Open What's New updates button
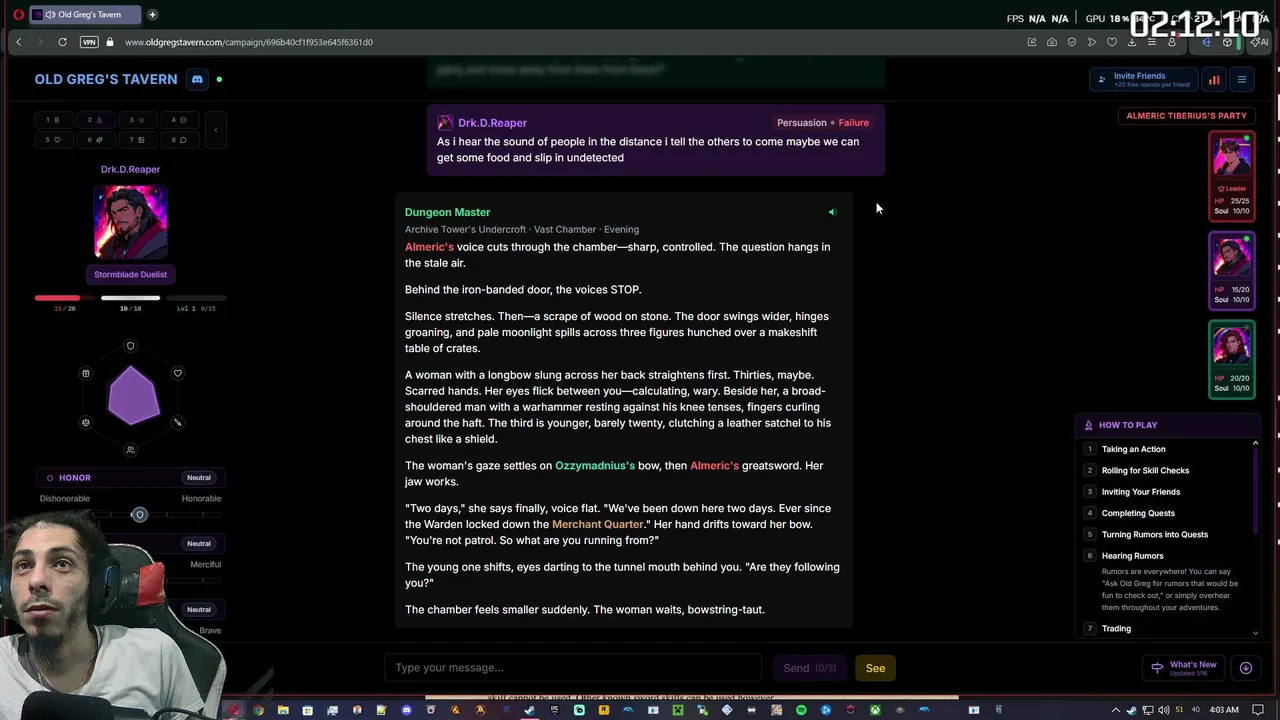This screenshot has height=720, width=1280. click(1184, 668)
